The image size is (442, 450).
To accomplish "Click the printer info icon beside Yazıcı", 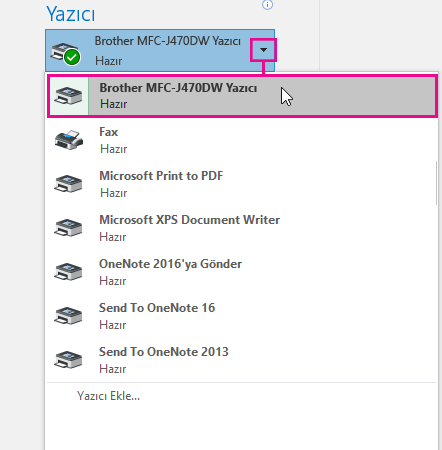I will tap(267, 4).
